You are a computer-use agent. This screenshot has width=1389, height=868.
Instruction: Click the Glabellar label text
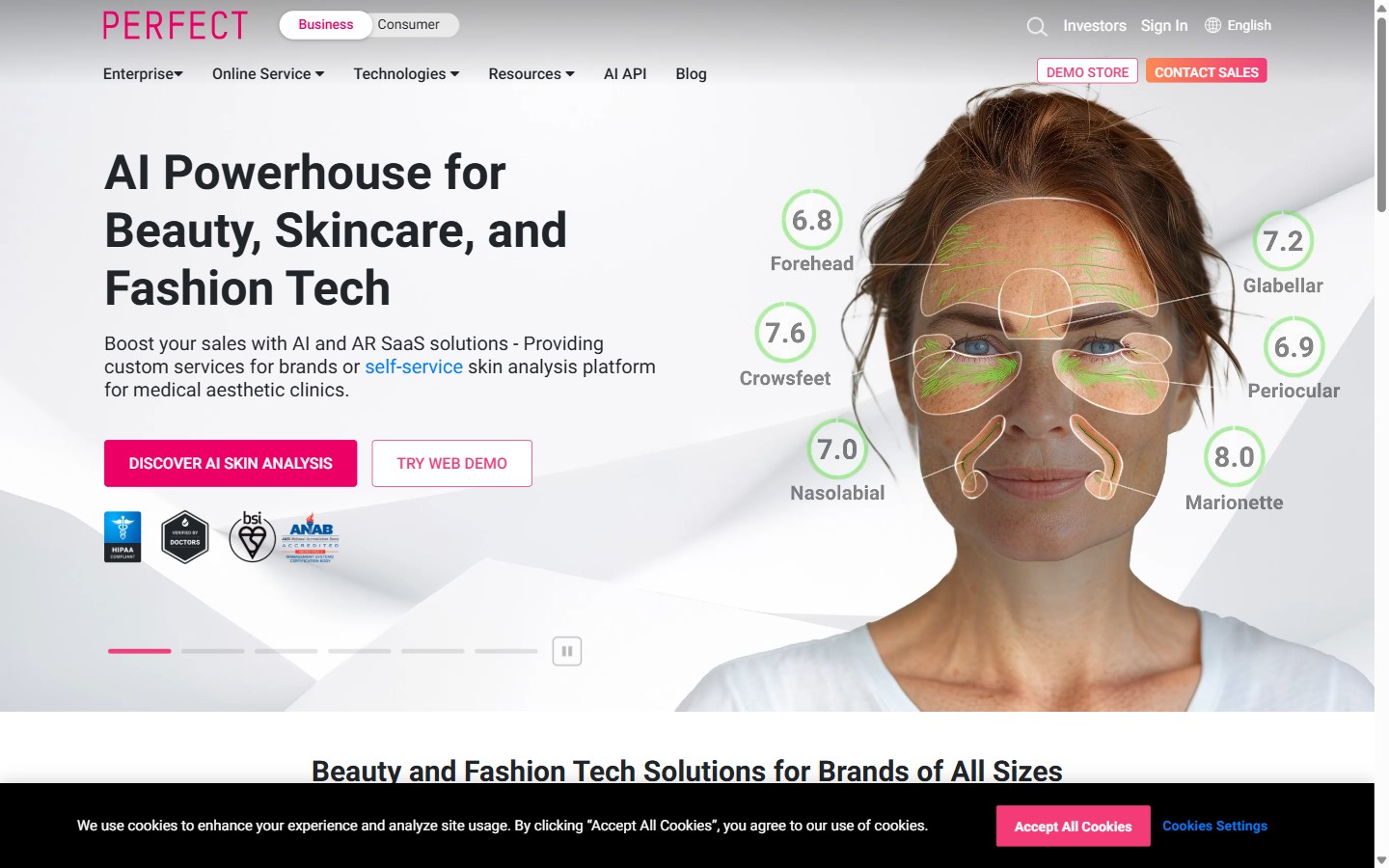click(x=1283, y=286)
